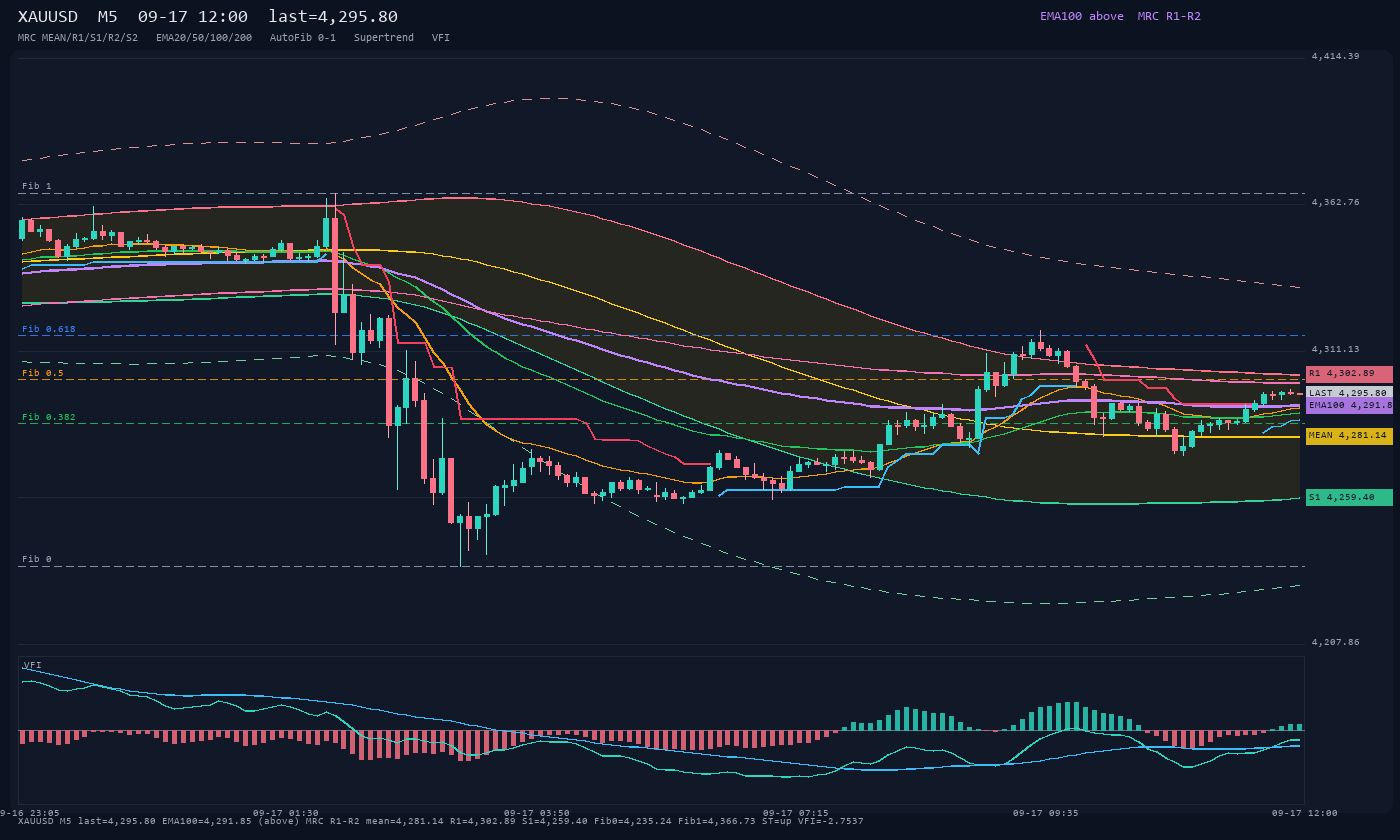This screenshot has height=840, width=1400.
Task: Click the 4,311.13 price axis label
Action: (1335, 349)
